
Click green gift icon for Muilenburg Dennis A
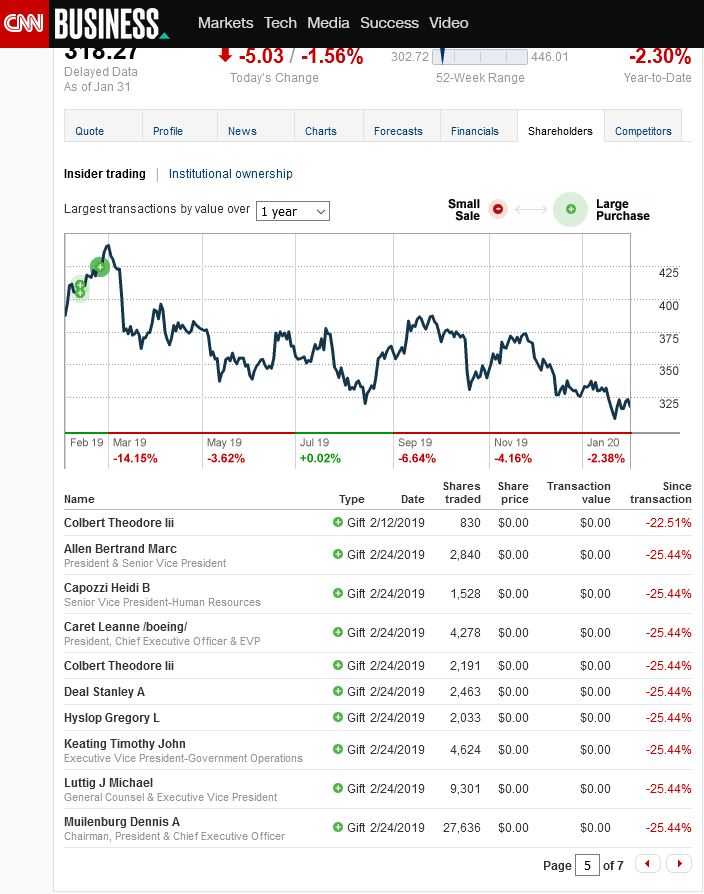[338, 827]
